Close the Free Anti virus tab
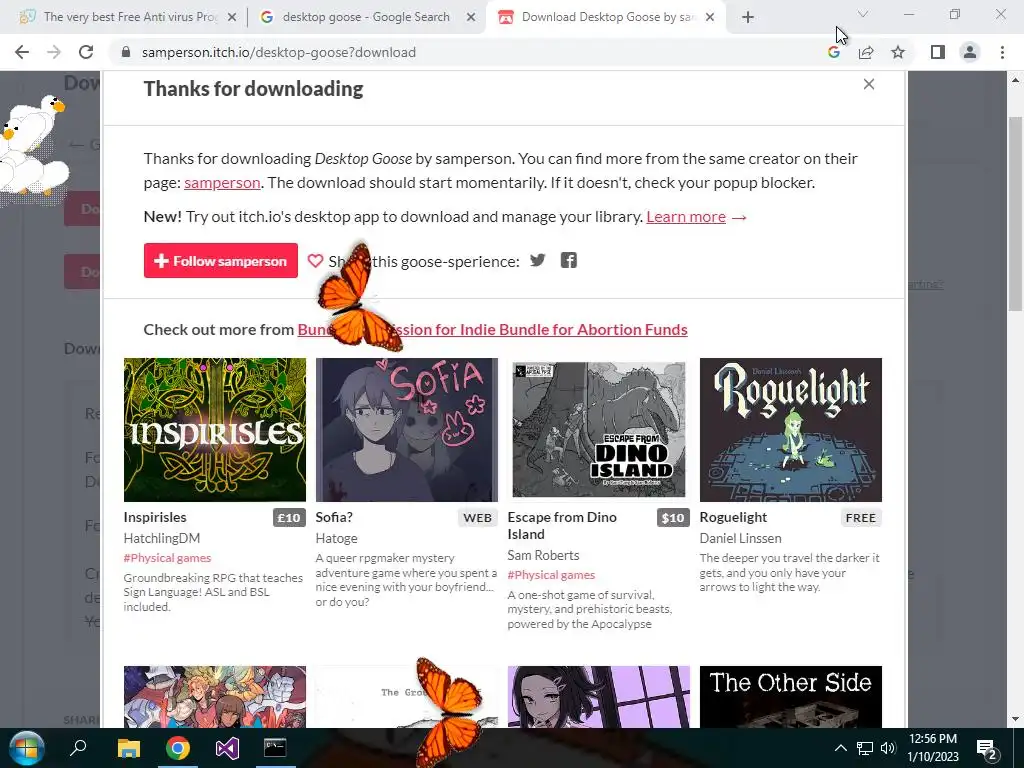The image size is (1024, 768). 232,18
